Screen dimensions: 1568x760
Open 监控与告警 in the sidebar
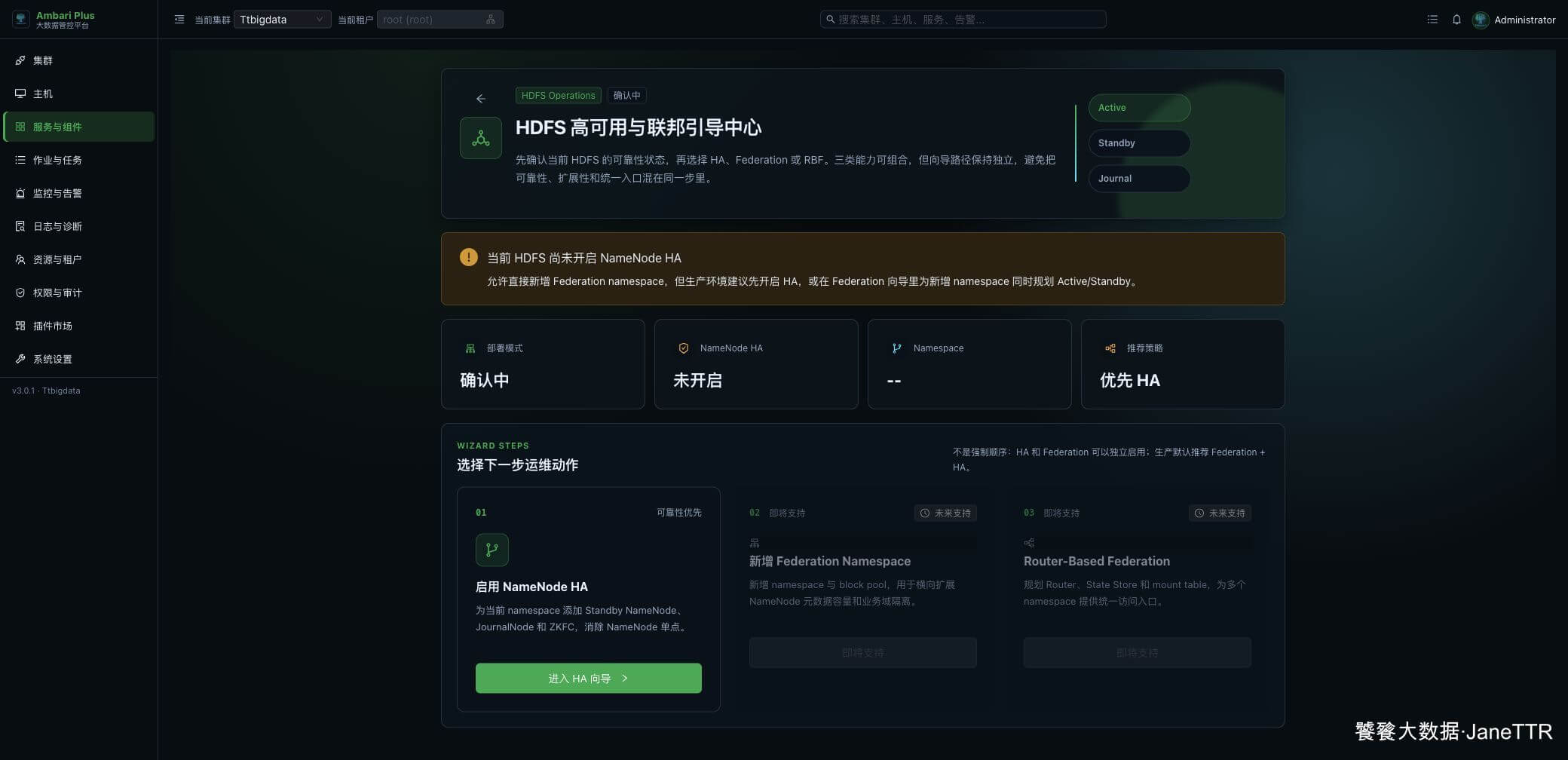coord(79,193)
